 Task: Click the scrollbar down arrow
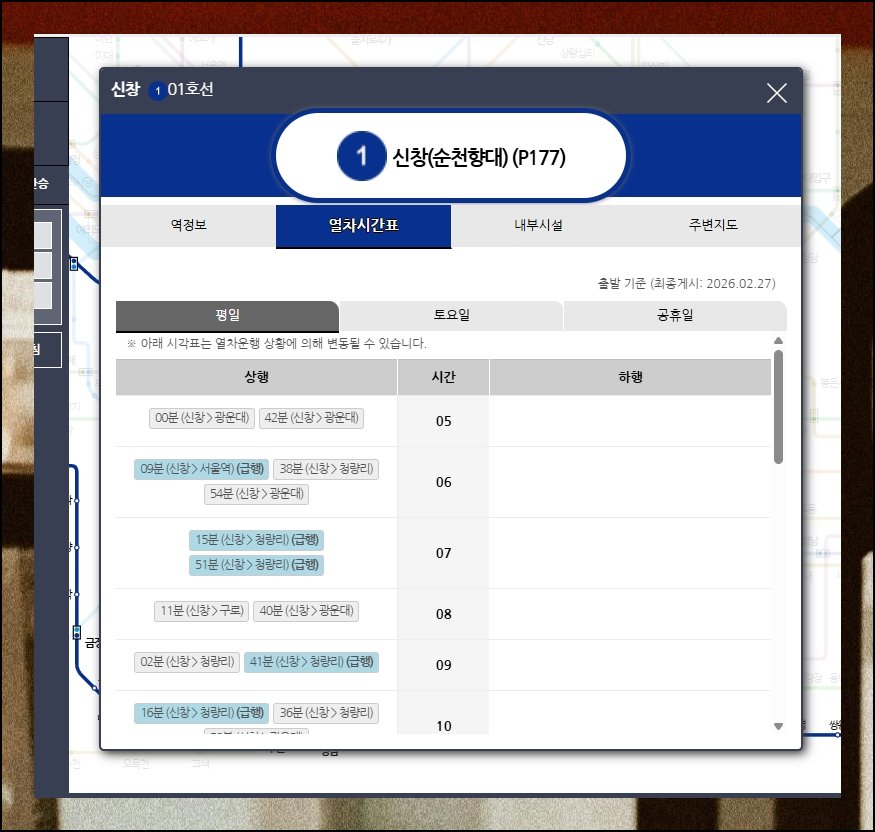coord(778,726)
